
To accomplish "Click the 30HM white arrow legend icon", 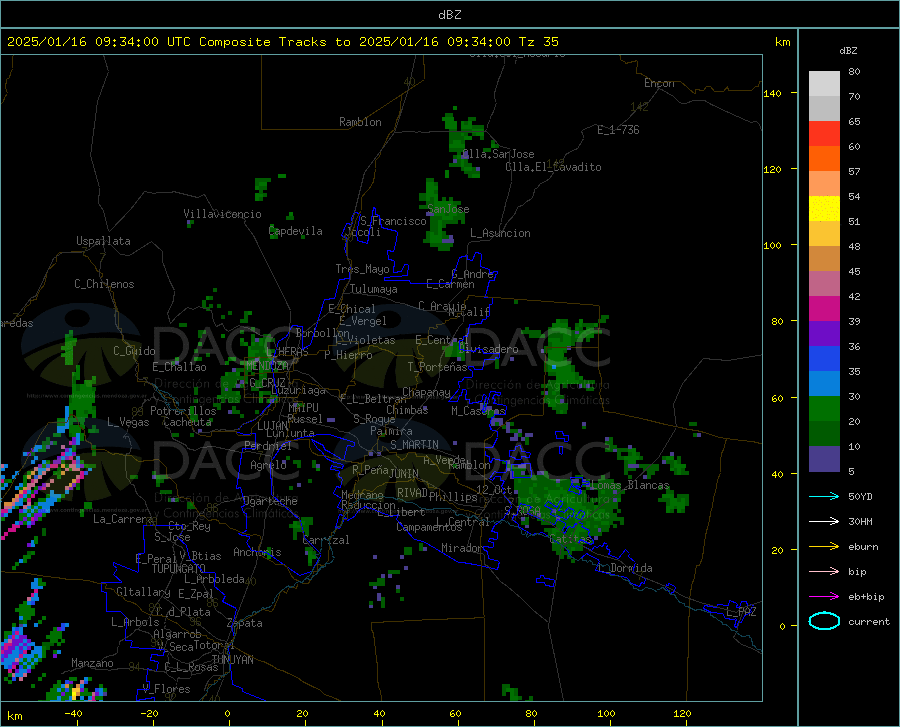I will coord(824,522).
